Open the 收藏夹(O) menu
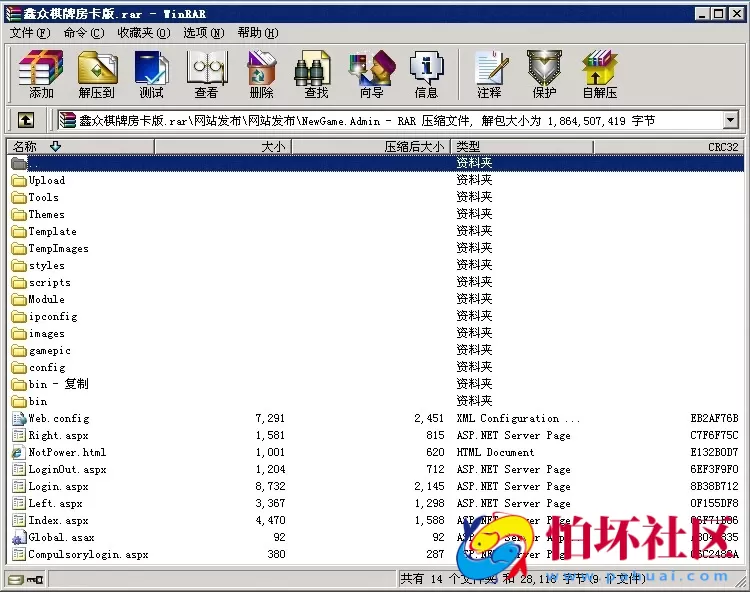This screenshot has width=750, height=592. pyautogui.click(x=143, y=33)
